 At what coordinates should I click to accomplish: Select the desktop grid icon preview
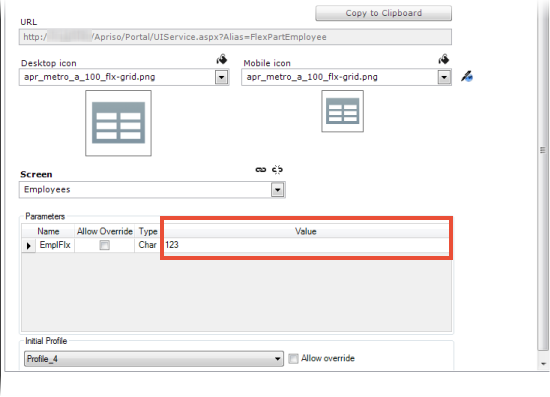119,123
